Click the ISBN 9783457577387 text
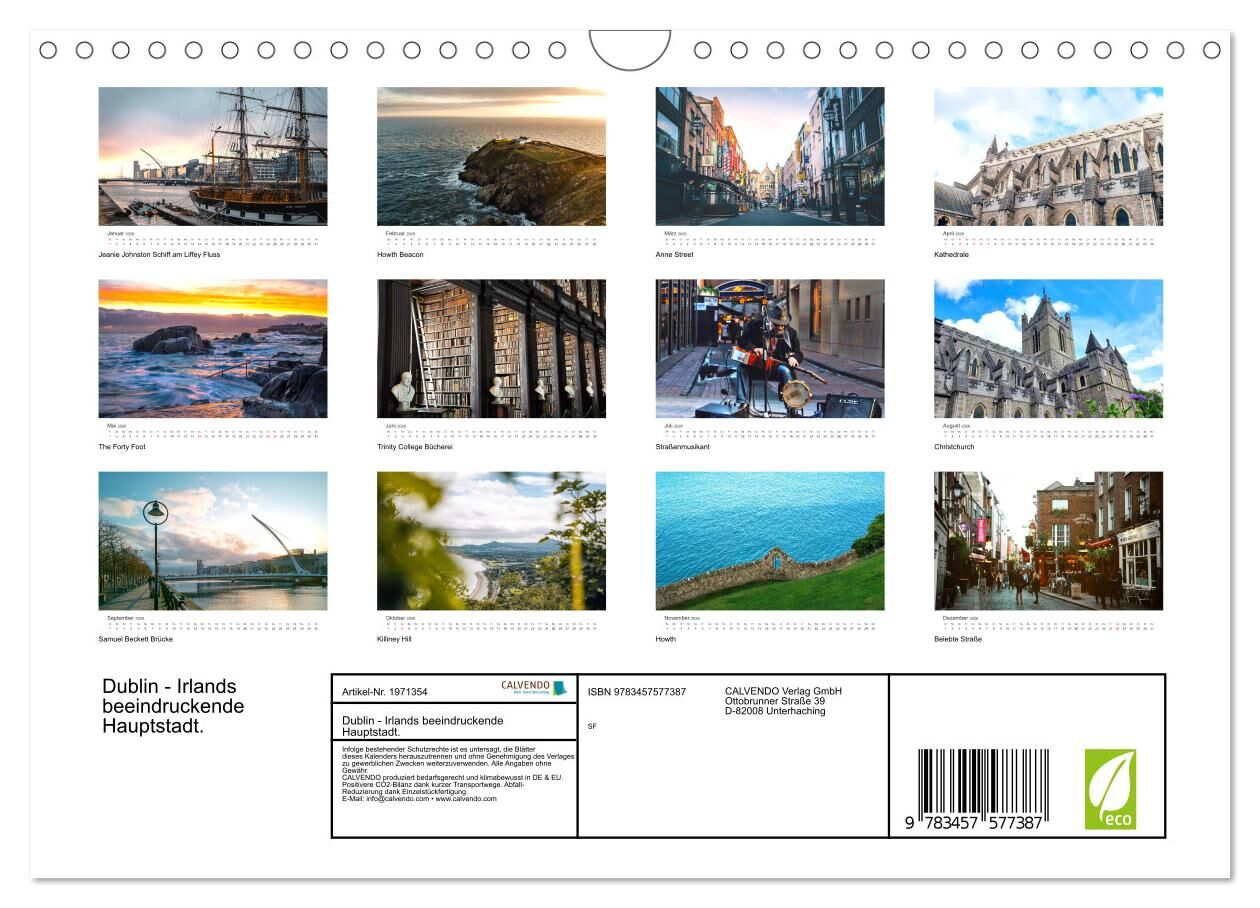1260x908 pixels. (637, 692)
